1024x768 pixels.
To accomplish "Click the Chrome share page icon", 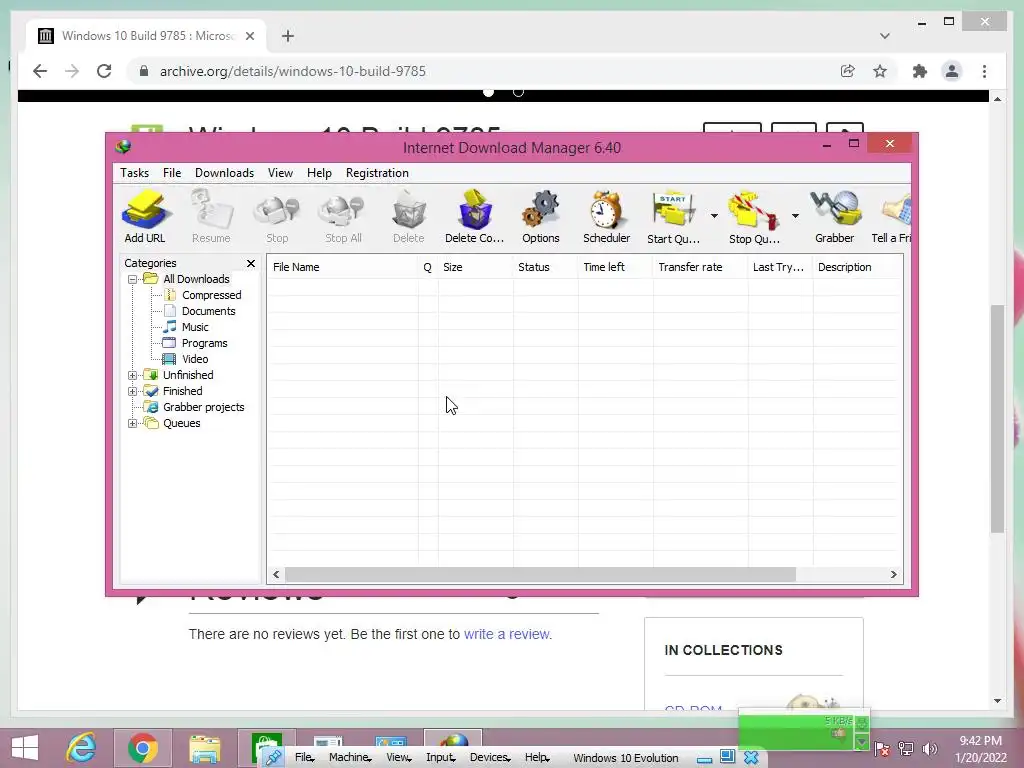I will [848, 71].
